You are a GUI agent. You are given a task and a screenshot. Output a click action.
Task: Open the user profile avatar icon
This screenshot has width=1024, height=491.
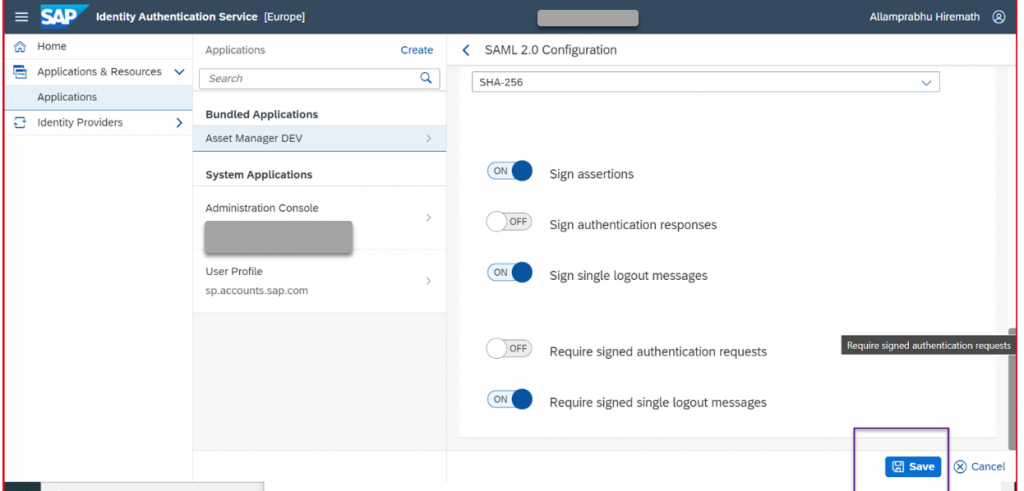click(999, 17)
